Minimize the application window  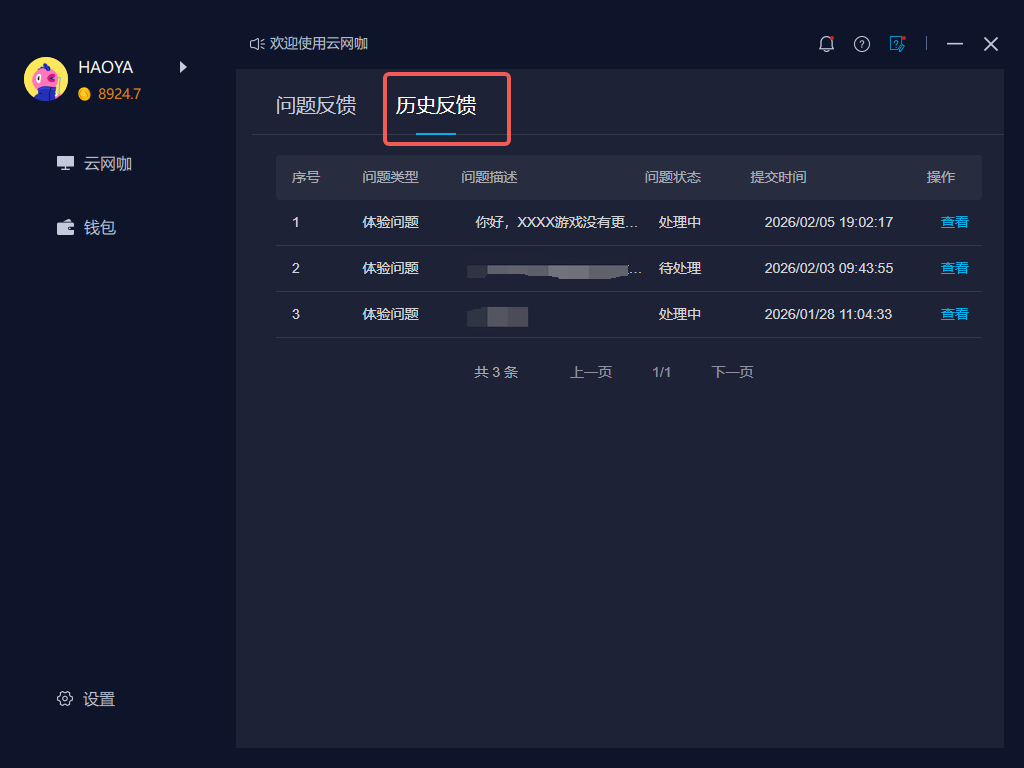[x=955, y=44]
